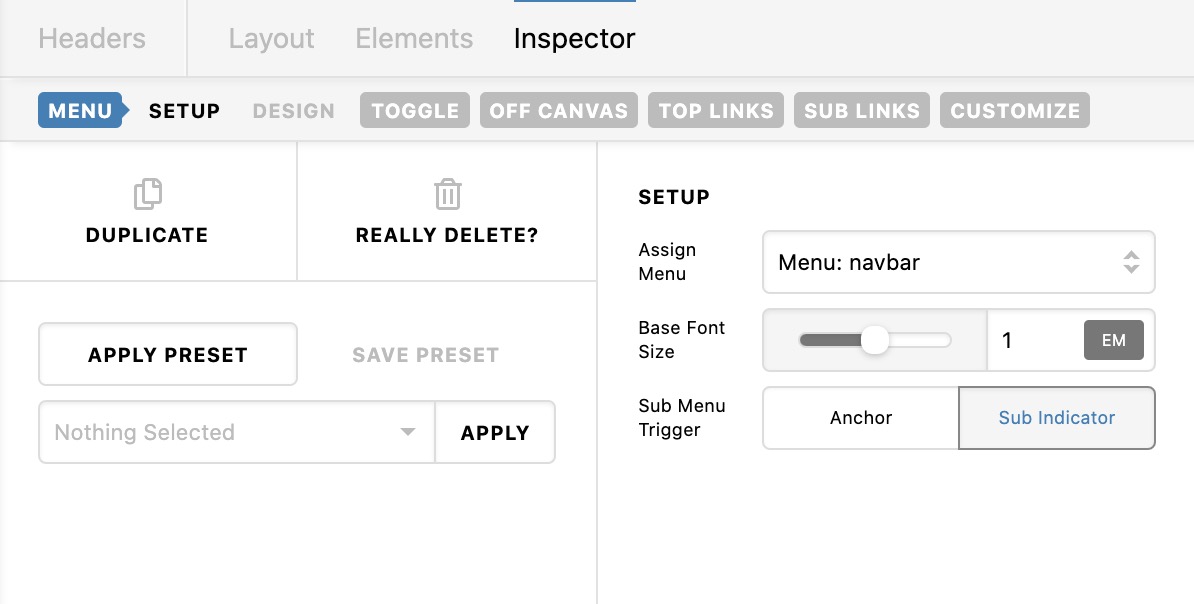The image size is (1194, 604).
Task: Click the trash can delete icon
Action: click(x=447, y=194)
